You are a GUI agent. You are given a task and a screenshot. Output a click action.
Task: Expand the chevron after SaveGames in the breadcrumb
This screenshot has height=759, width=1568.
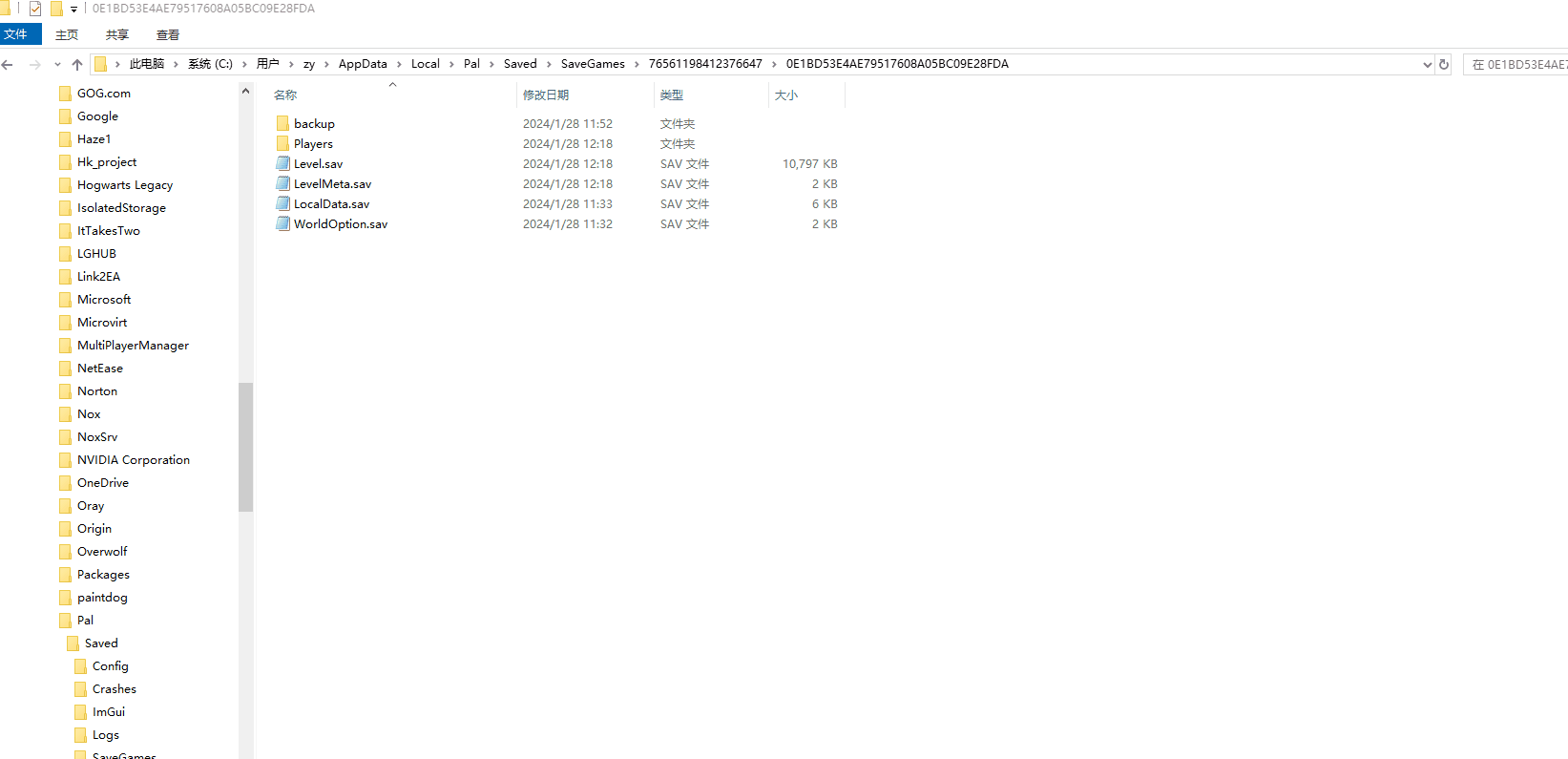point(637,65)
